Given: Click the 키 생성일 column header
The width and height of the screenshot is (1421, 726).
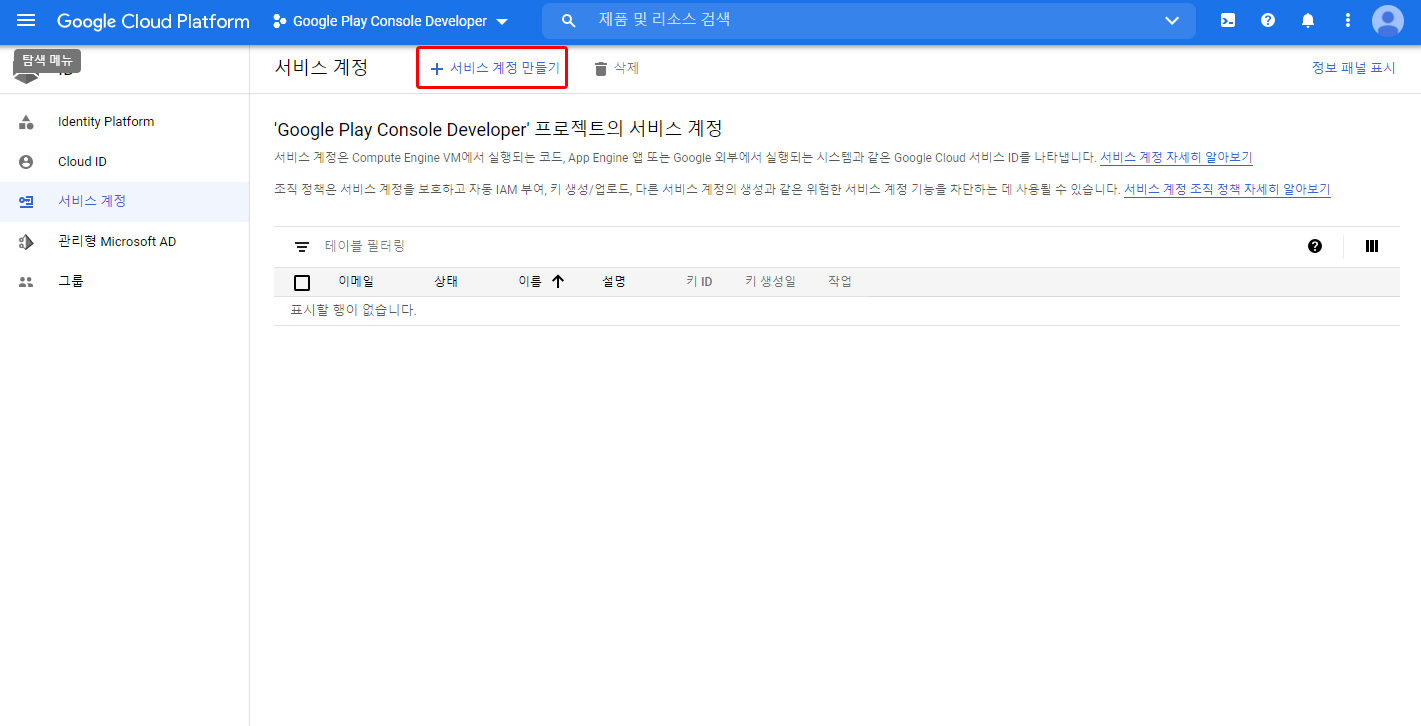Looking at the screenshot, I should [x=770, y=282].
